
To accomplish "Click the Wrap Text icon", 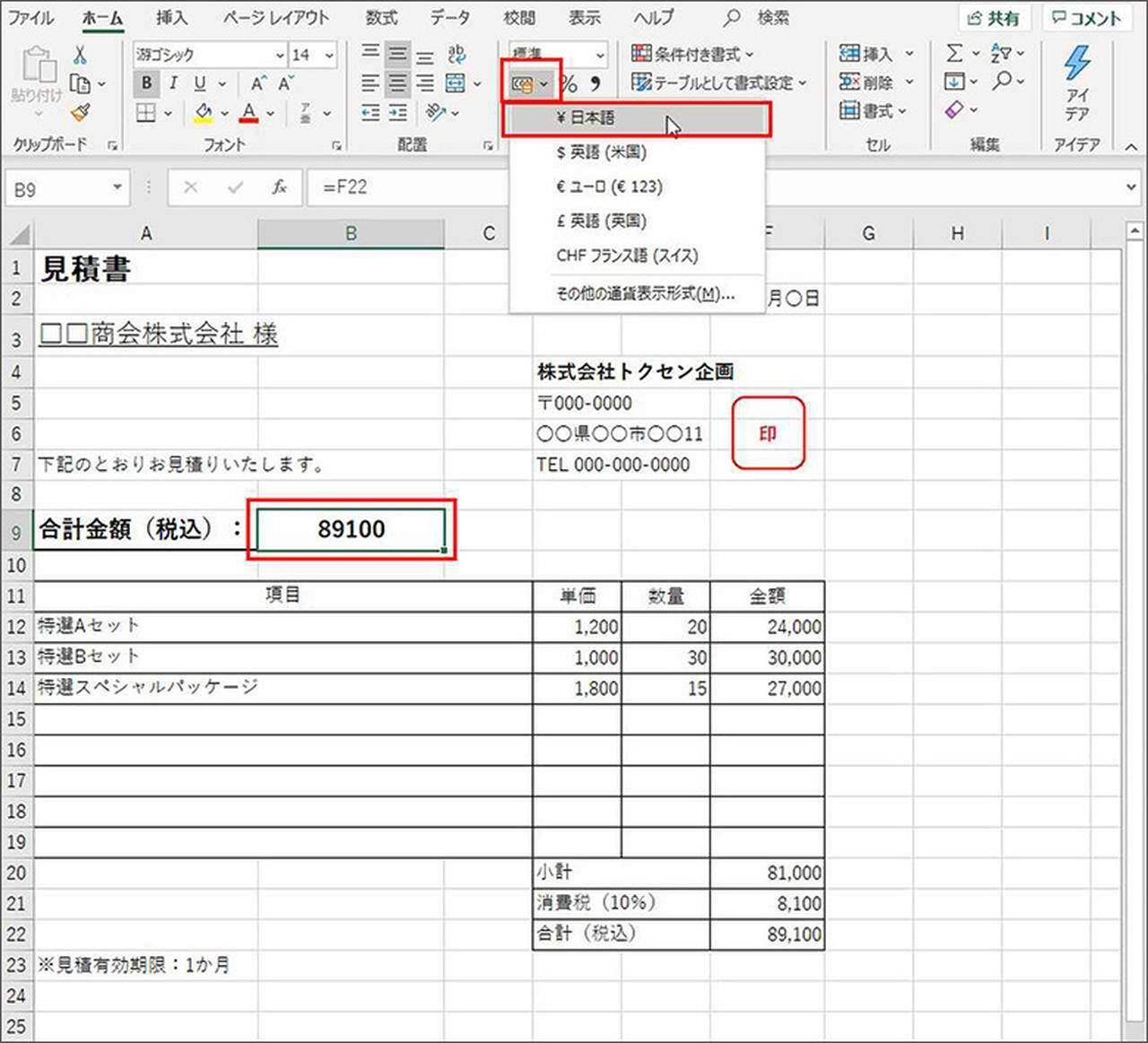I will click(x=457, y=54).
